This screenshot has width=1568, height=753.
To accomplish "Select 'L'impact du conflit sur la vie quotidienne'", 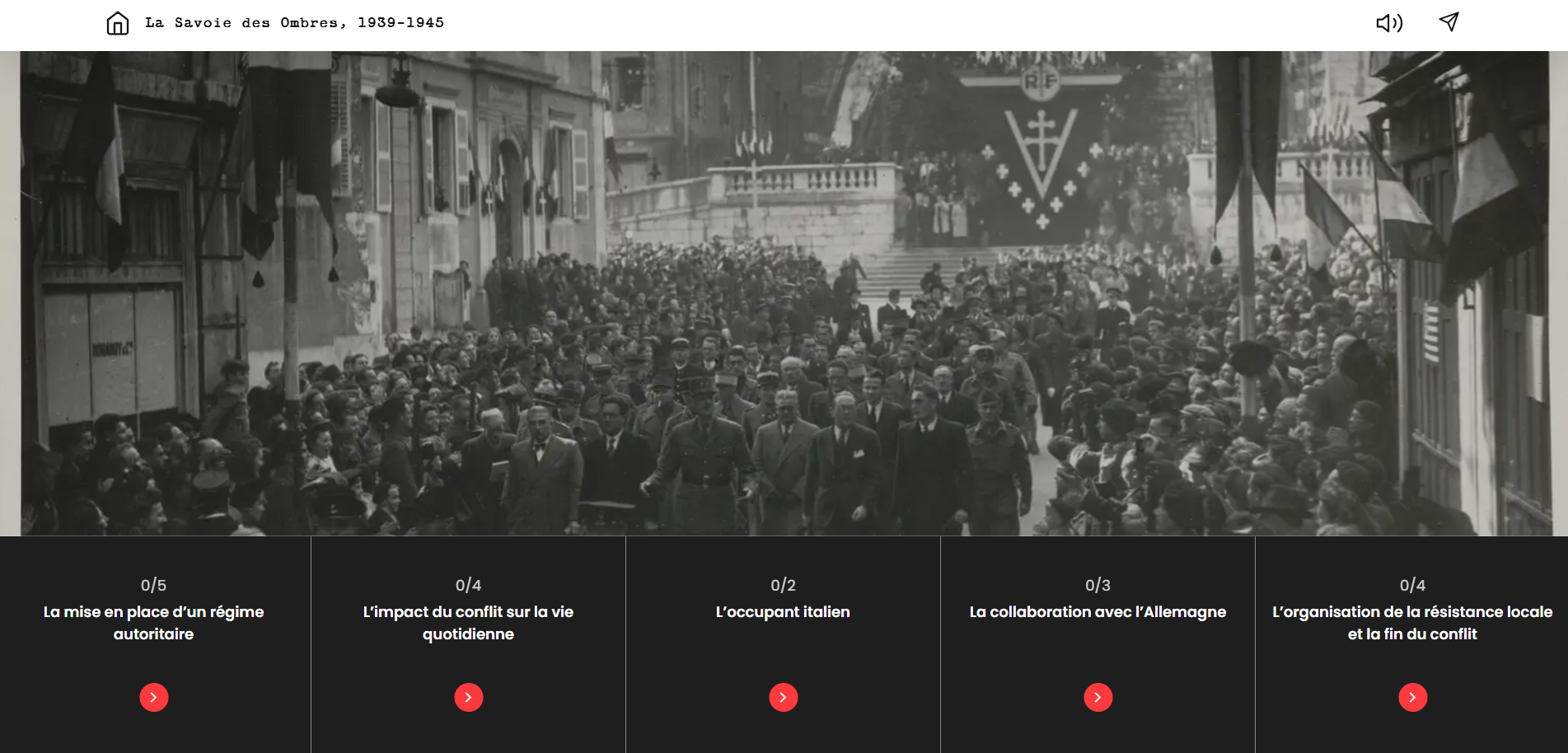I will (469, 623).
